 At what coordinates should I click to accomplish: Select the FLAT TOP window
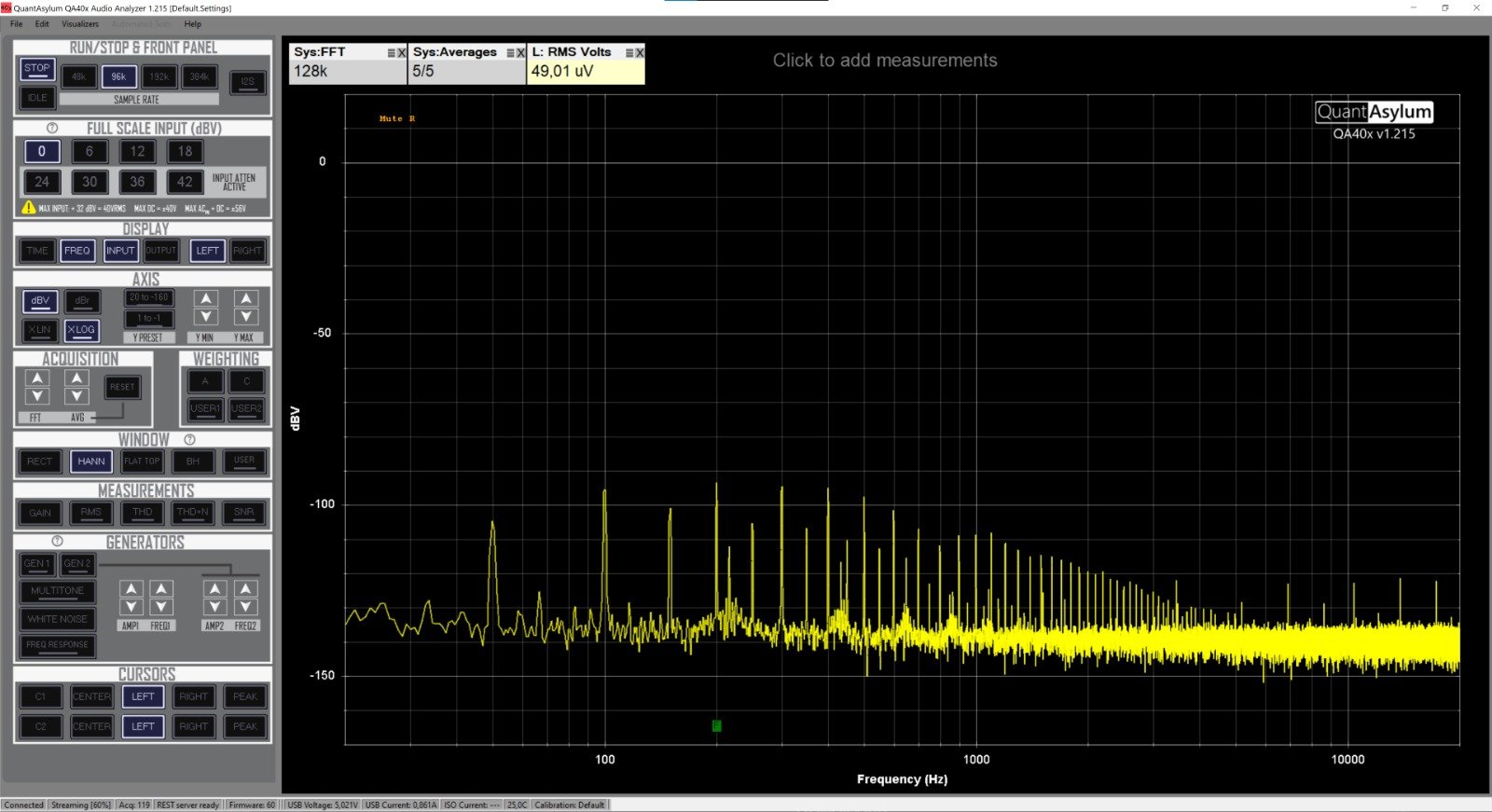142,461
